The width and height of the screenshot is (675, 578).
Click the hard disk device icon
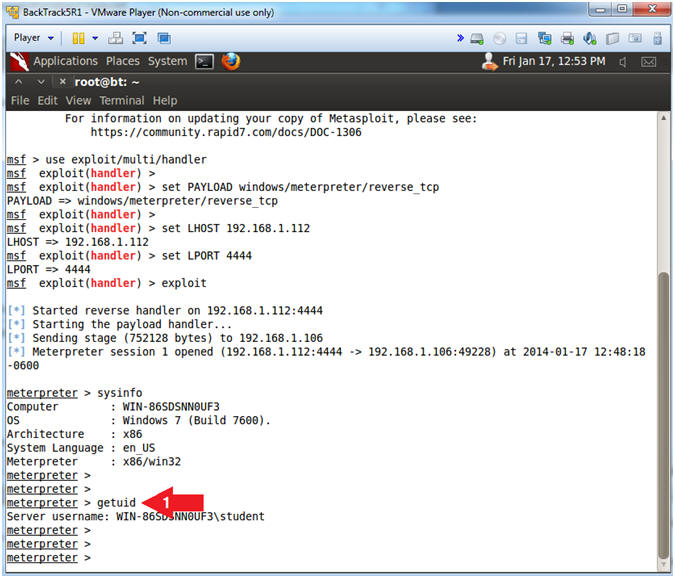tap(477, 39)
